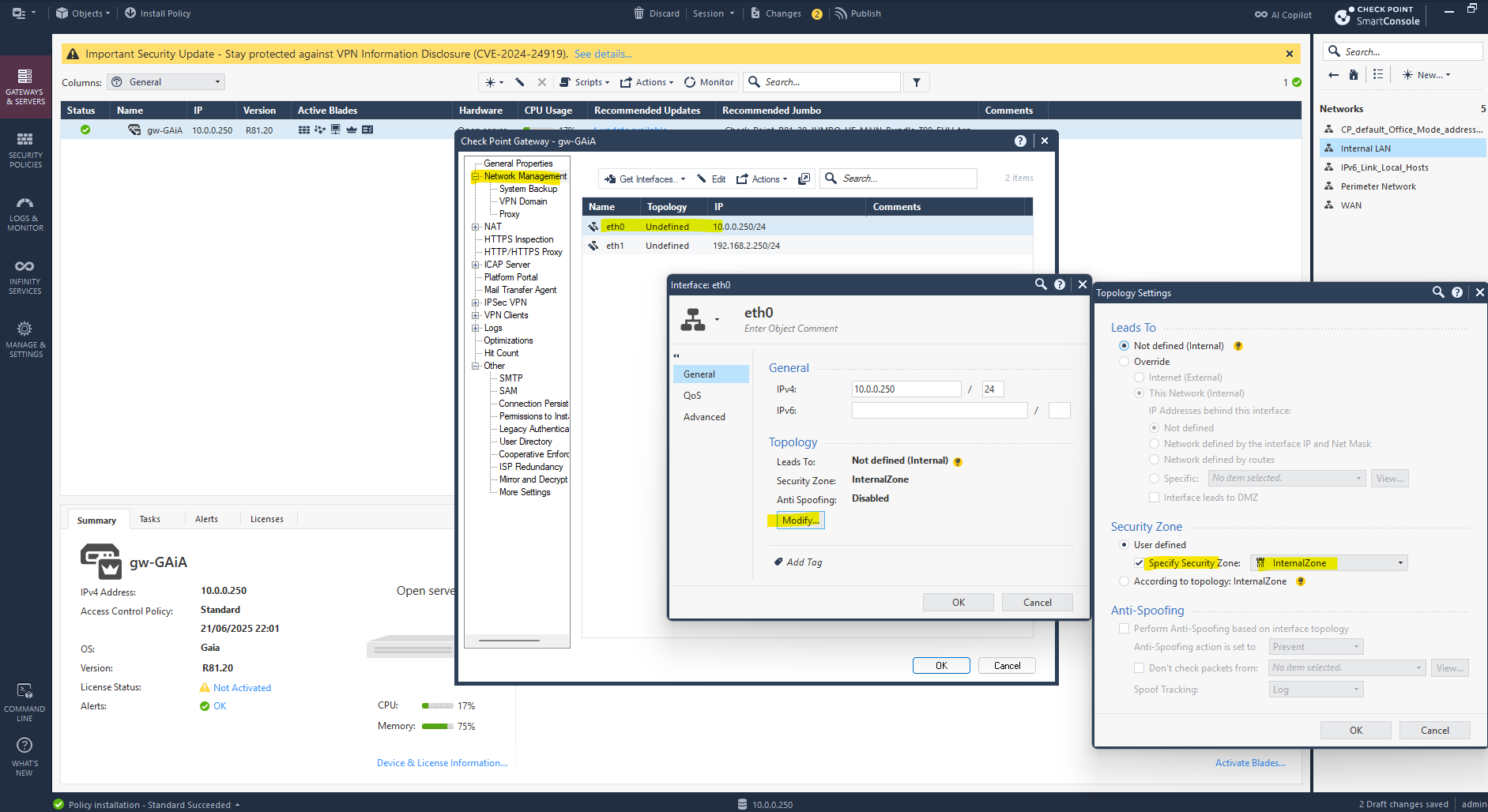Click lightbulb hint next to Not defined (Internal) radio
This screenshot has width=1488, height=812.
tap(1238, 346)
